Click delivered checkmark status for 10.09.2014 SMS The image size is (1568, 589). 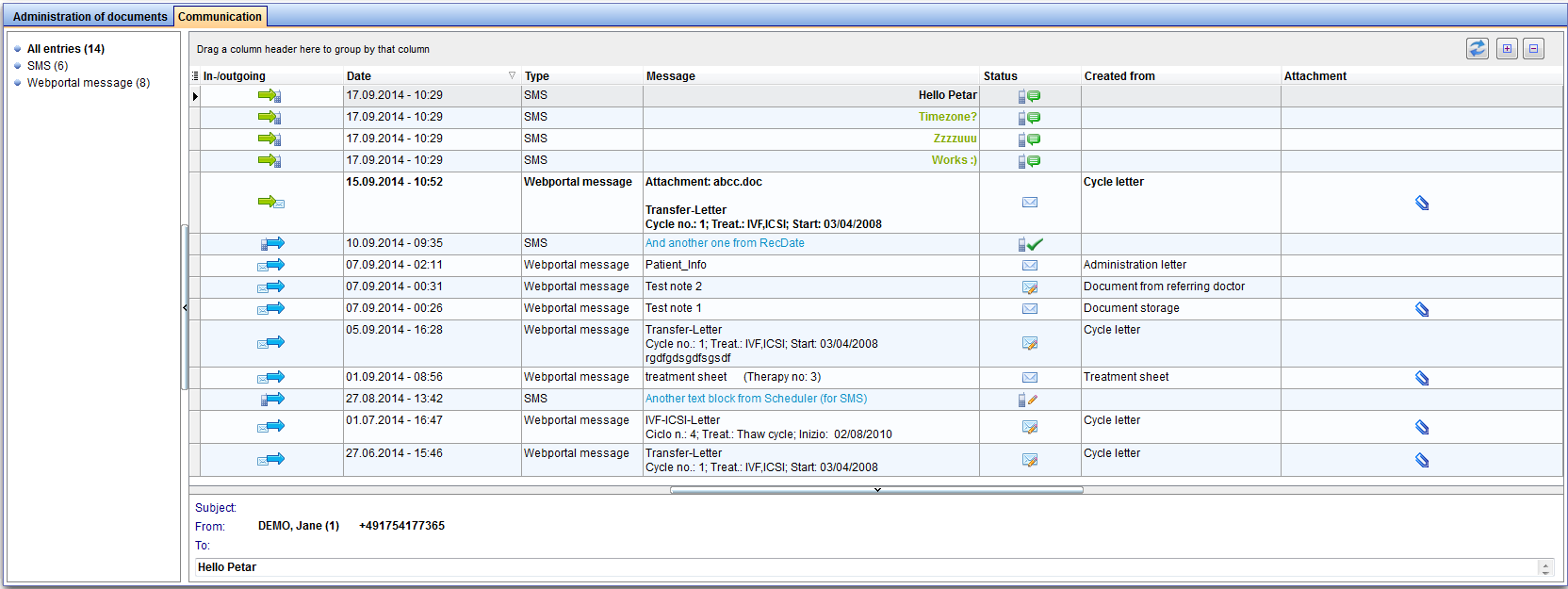[1030, 244]
